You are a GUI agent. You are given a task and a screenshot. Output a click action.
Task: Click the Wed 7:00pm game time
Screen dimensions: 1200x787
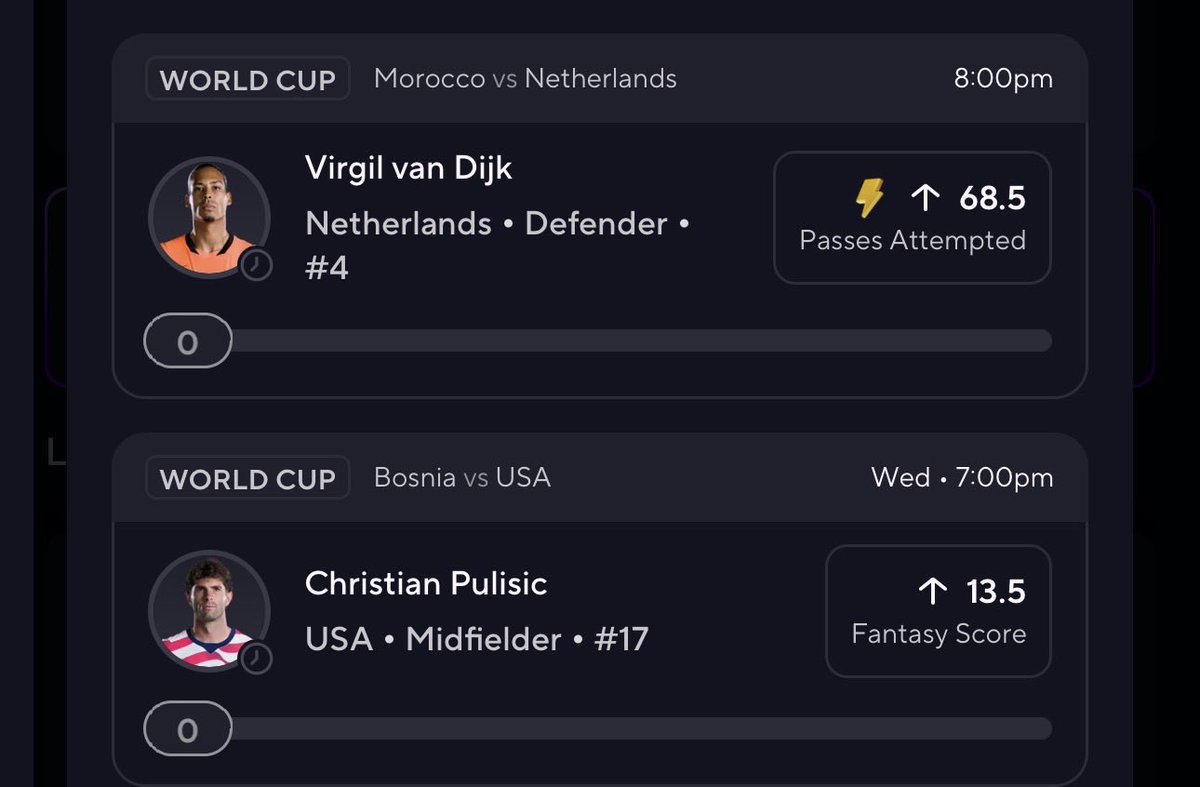coord(962,478)
